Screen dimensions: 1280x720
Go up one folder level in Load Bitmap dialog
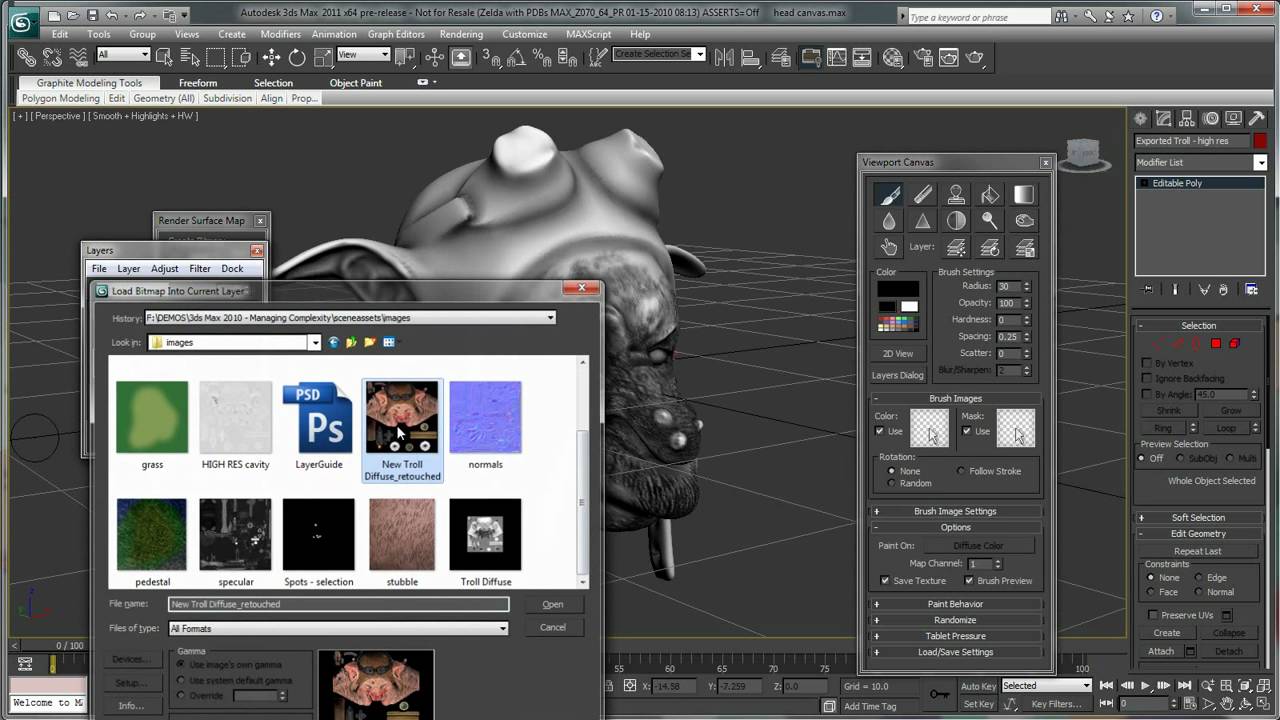click(351, 342)
